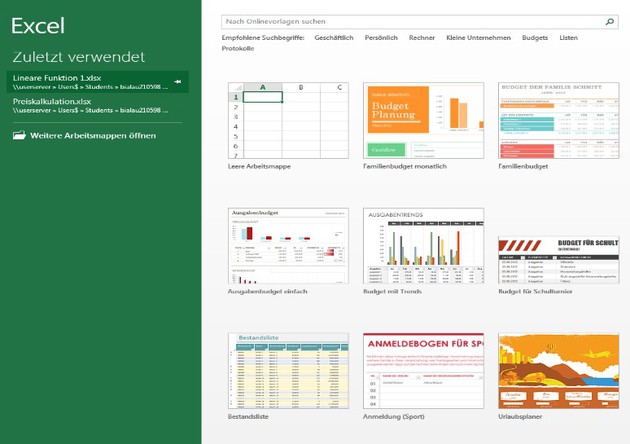Click the Urlaubsplaner caption text
Viewport: 630px width, 444px height.
tap(520, 417)
